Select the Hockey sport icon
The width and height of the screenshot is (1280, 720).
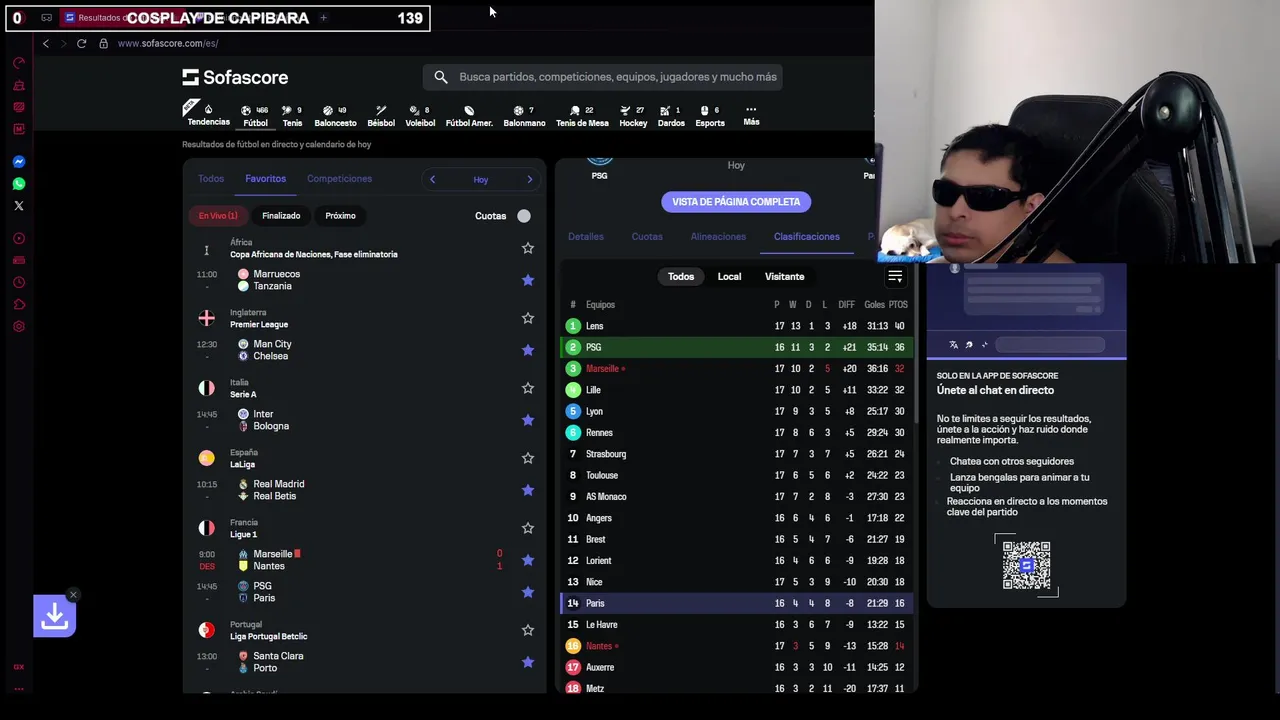click(x=633, y=116)
